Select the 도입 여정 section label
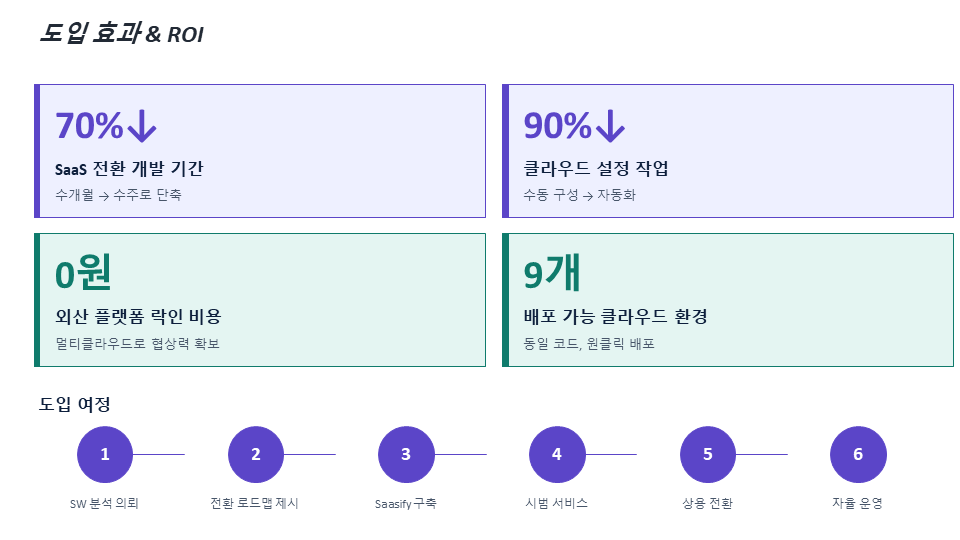Screen dimensions: 960x540 [x=74, y=405]
